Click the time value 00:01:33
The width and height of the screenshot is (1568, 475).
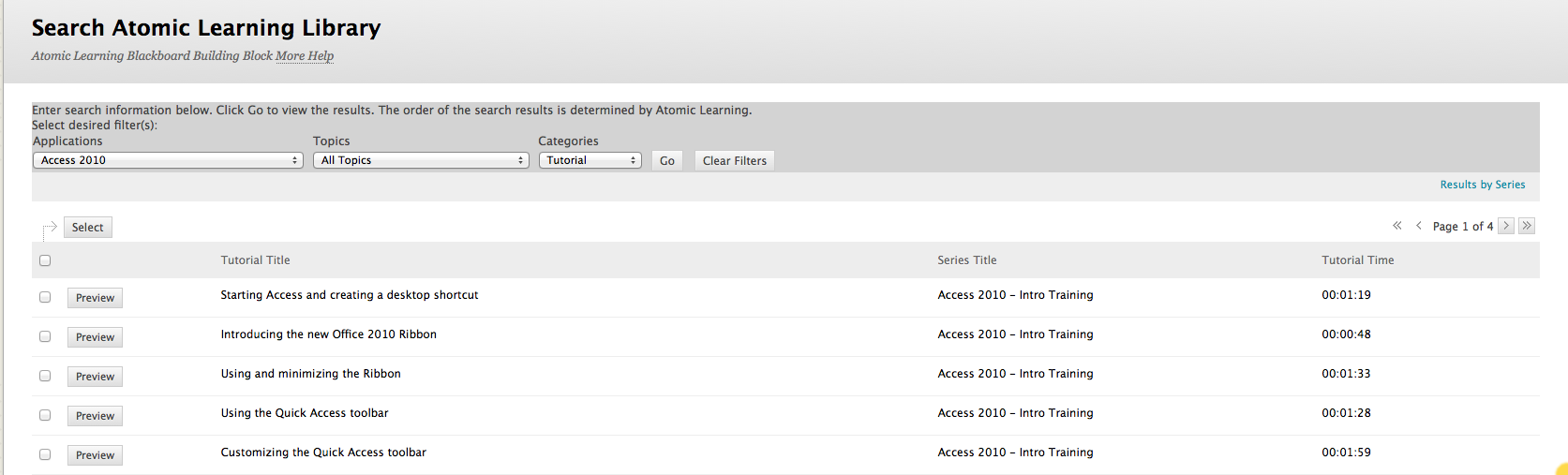point(1347,374)
